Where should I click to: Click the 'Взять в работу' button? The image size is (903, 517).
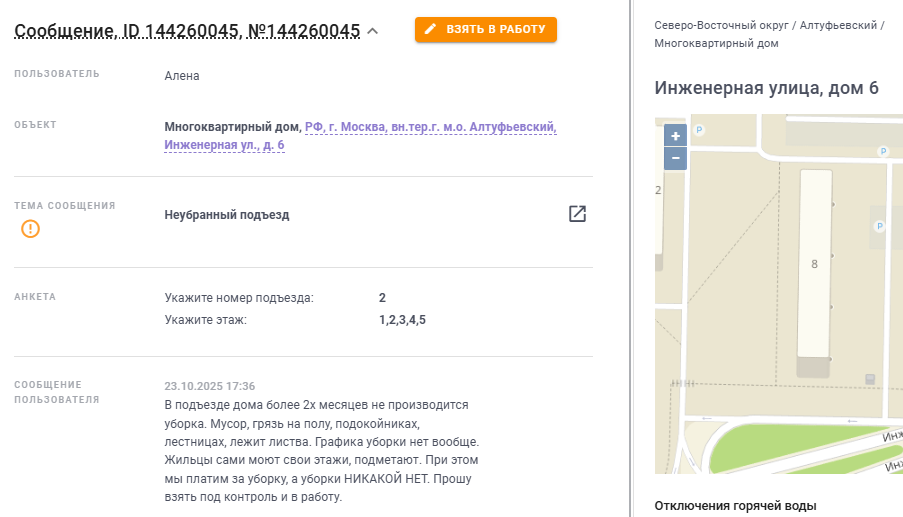pyautogui.click(x=486, y=30)
